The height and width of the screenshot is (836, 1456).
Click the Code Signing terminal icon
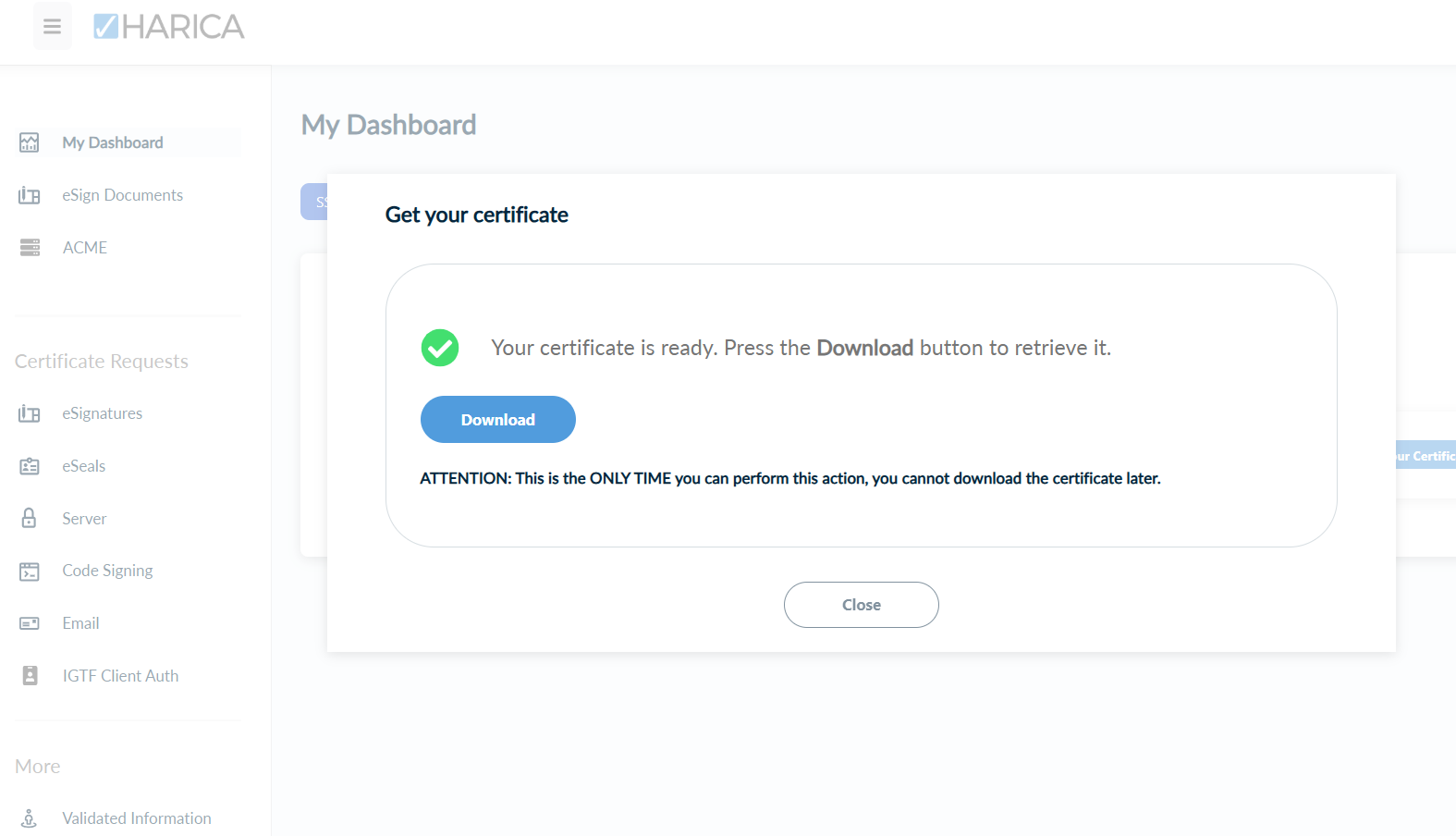pyautogui.click(x=30, y=572)
